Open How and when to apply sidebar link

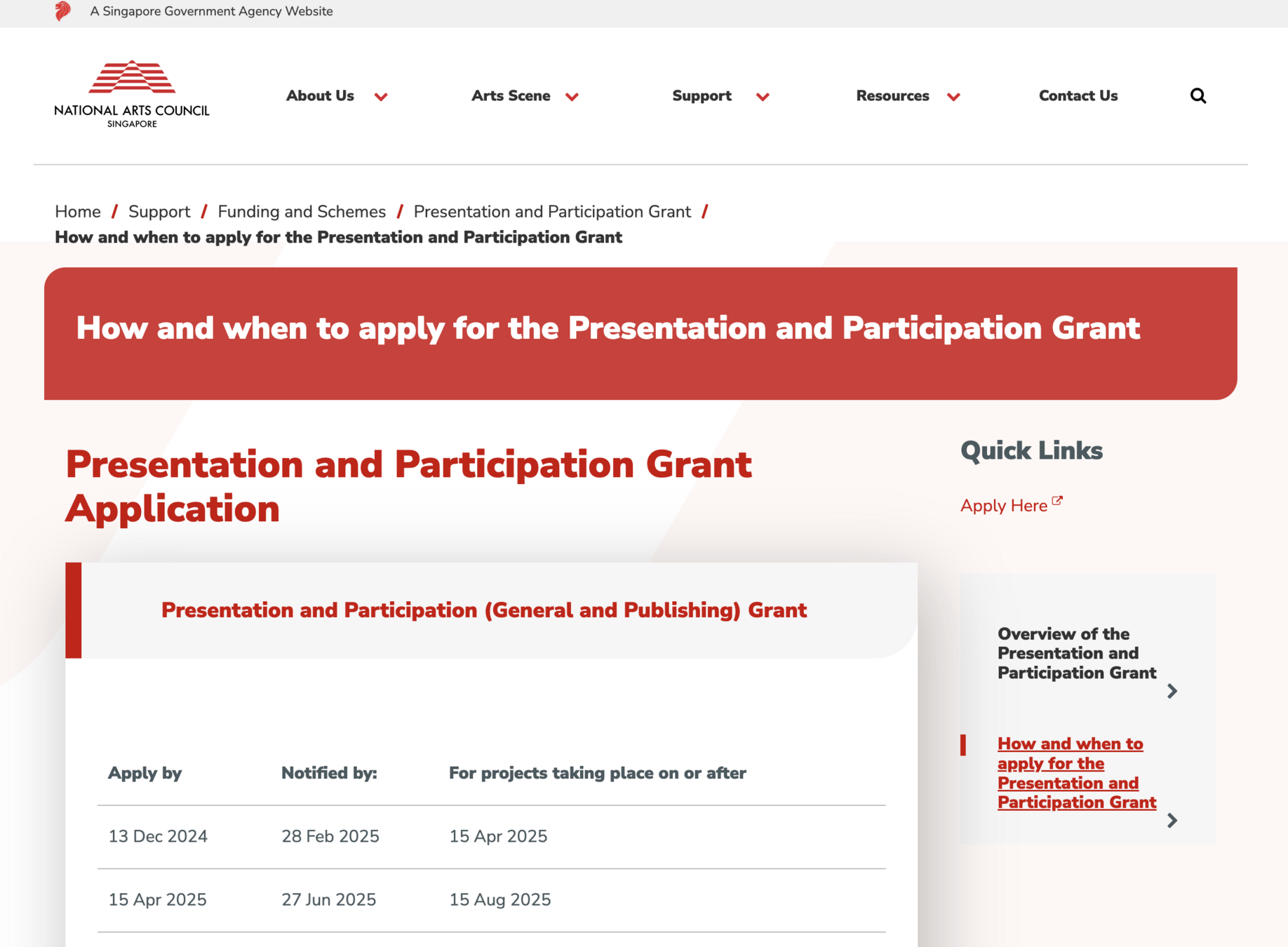coord(1077,773)
